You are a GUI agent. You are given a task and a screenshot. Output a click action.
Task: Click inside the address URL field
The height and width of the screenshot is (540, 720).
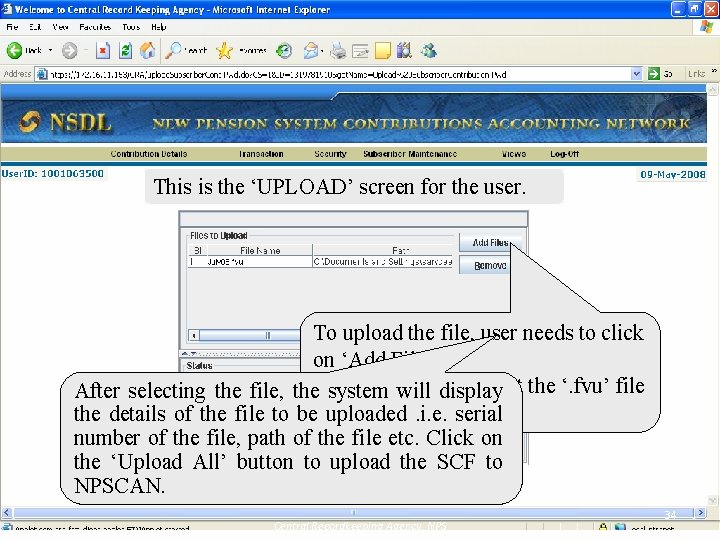click(338, 74)
